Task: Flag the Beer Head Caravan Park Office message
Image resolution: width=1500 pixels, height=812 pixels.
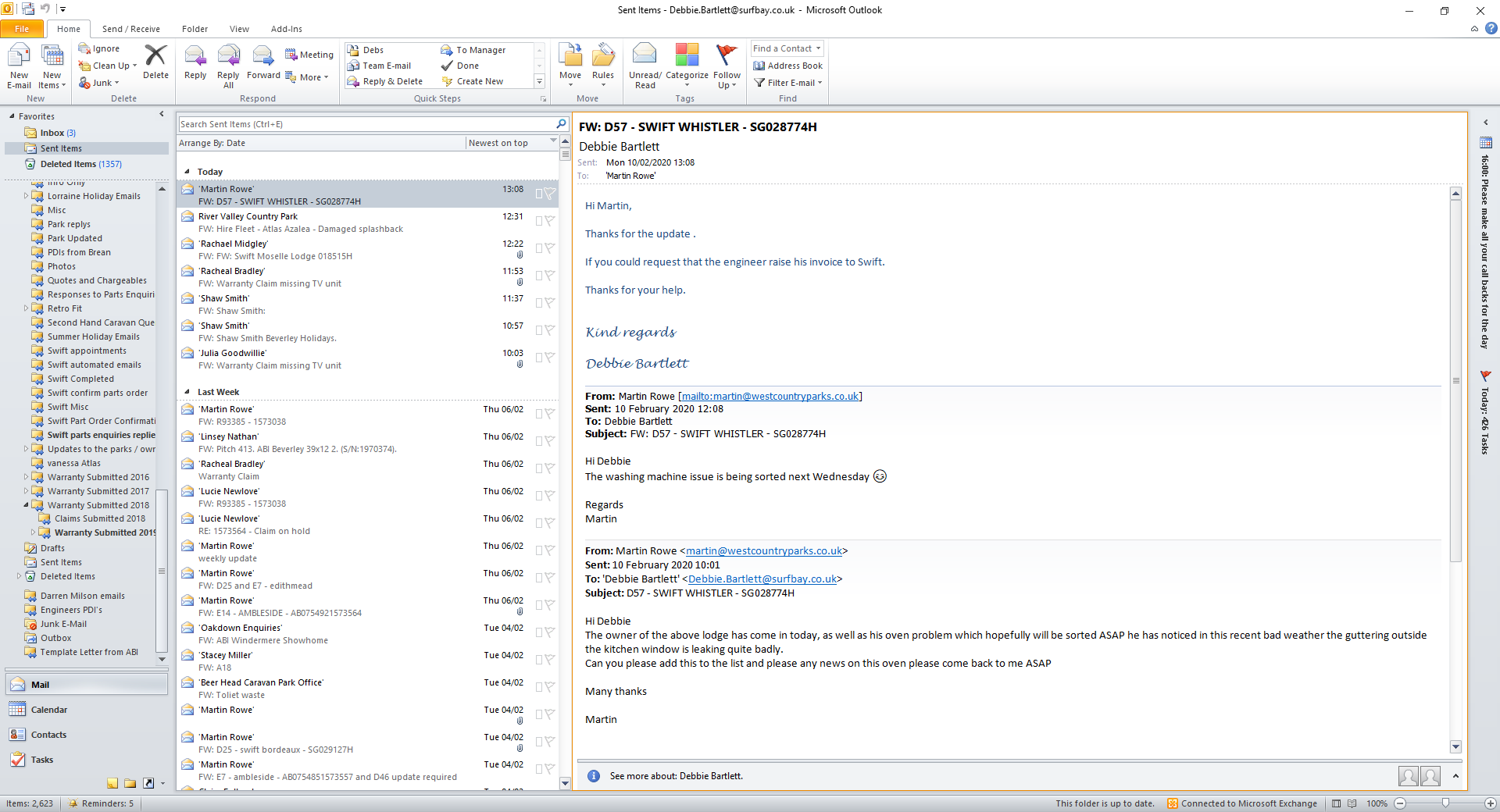Action: [x=550, y=687]
